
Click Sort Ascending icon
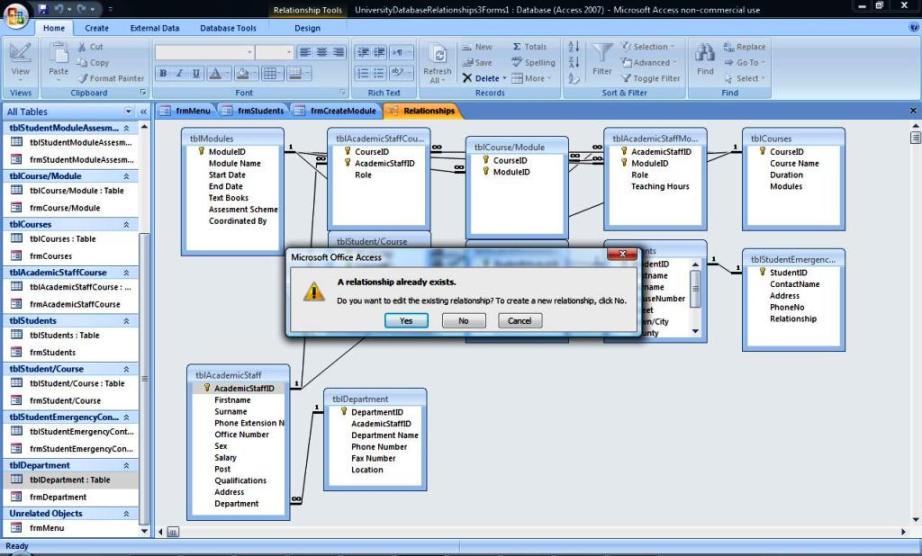pos(574,46)
